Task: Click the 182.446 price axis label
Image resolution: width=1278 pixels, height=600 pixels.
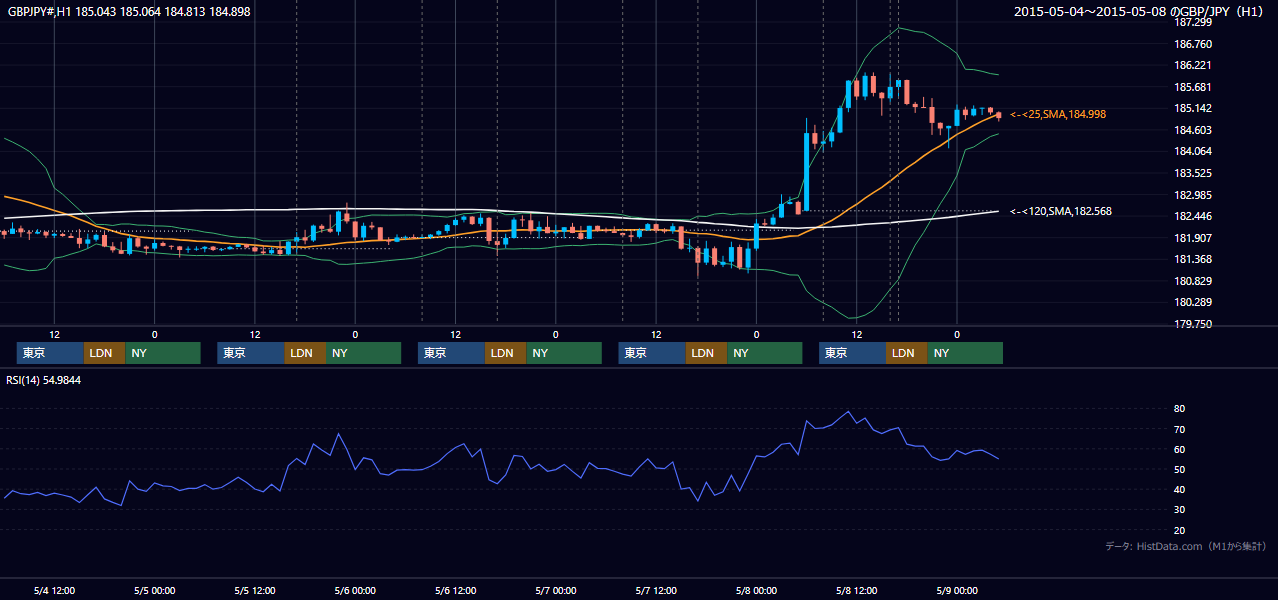Action: (x=1193, y=216)
